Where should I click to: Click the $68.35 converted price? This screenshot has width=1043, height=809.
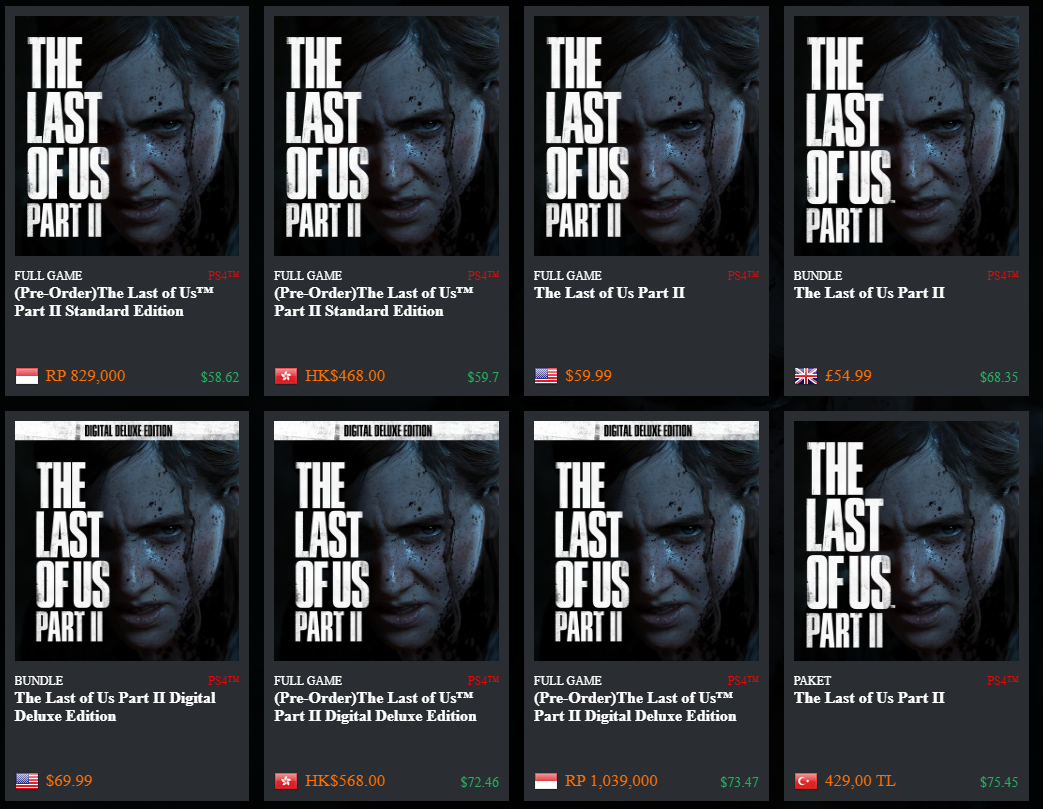998,377
